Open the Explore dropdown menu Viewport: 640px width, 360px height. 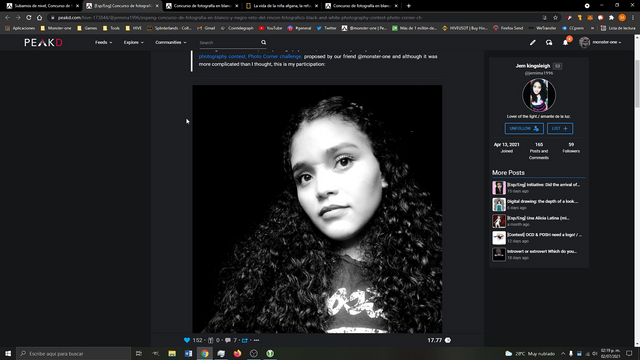pyautogui.click(x=133, y=42)
